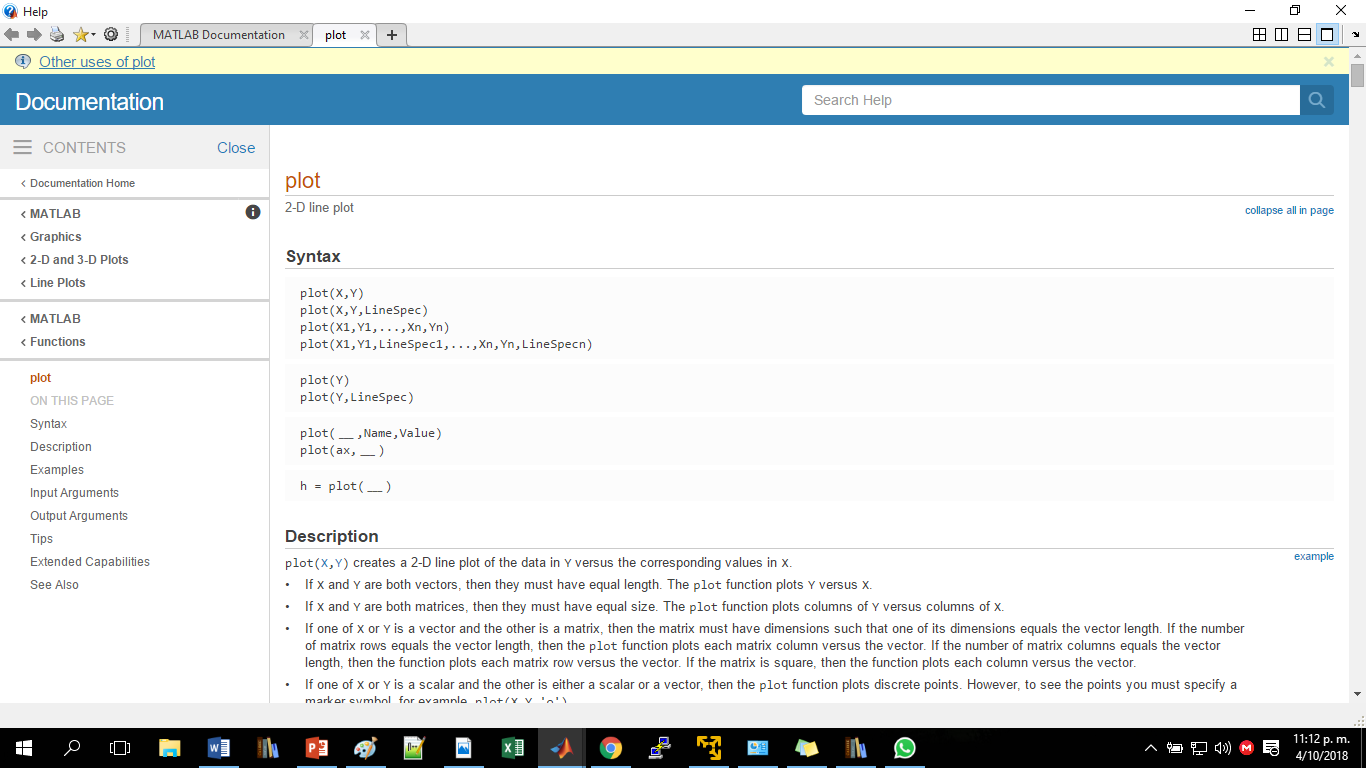Toggle the CONTENTS hamburger menu

pyautogui.click(x=23, y=148)
